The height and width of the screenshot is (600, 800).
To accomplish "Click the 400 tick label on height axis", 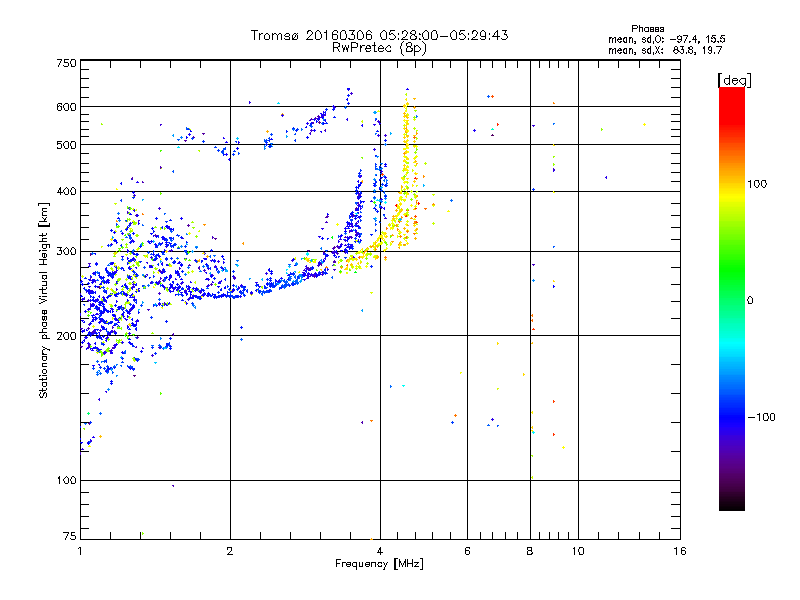I will click(x=66, y=191).
